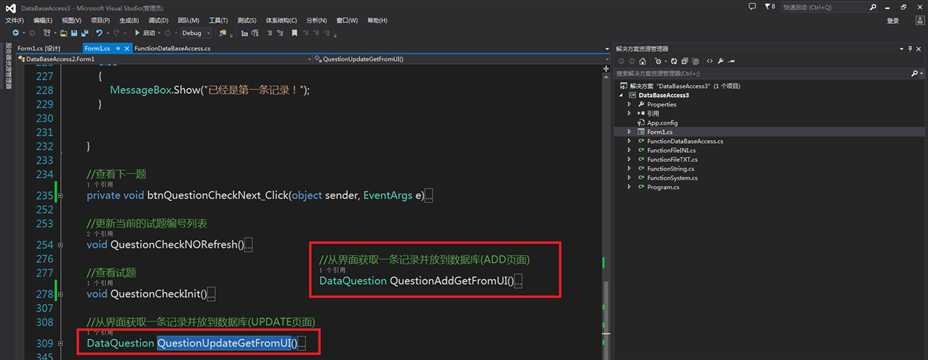The height and width of the screenshot is (360, 928).
Task: Click Solution Explorer back arrow icon
Action: click(621, 61)
